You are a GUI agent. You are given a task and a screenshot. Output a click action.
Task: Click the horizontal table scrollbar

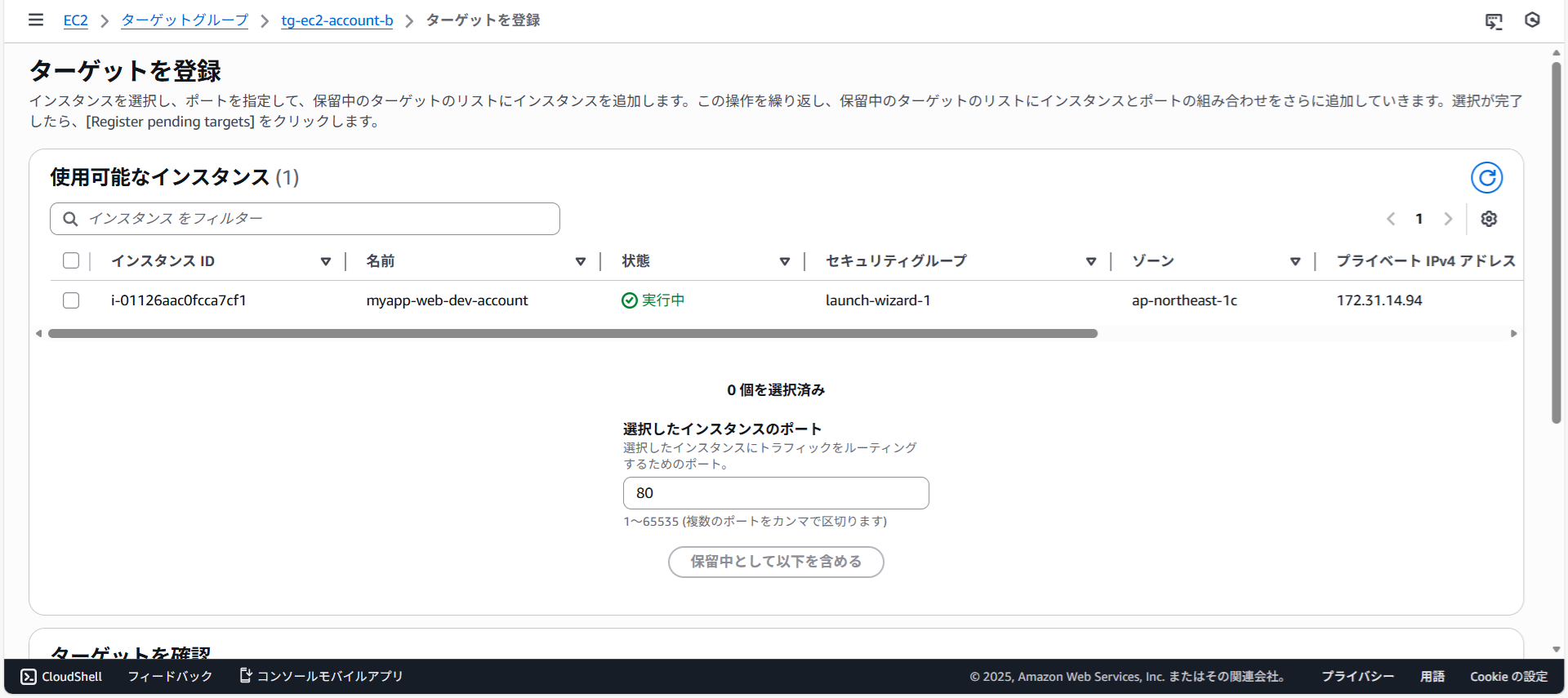point(572,333)
